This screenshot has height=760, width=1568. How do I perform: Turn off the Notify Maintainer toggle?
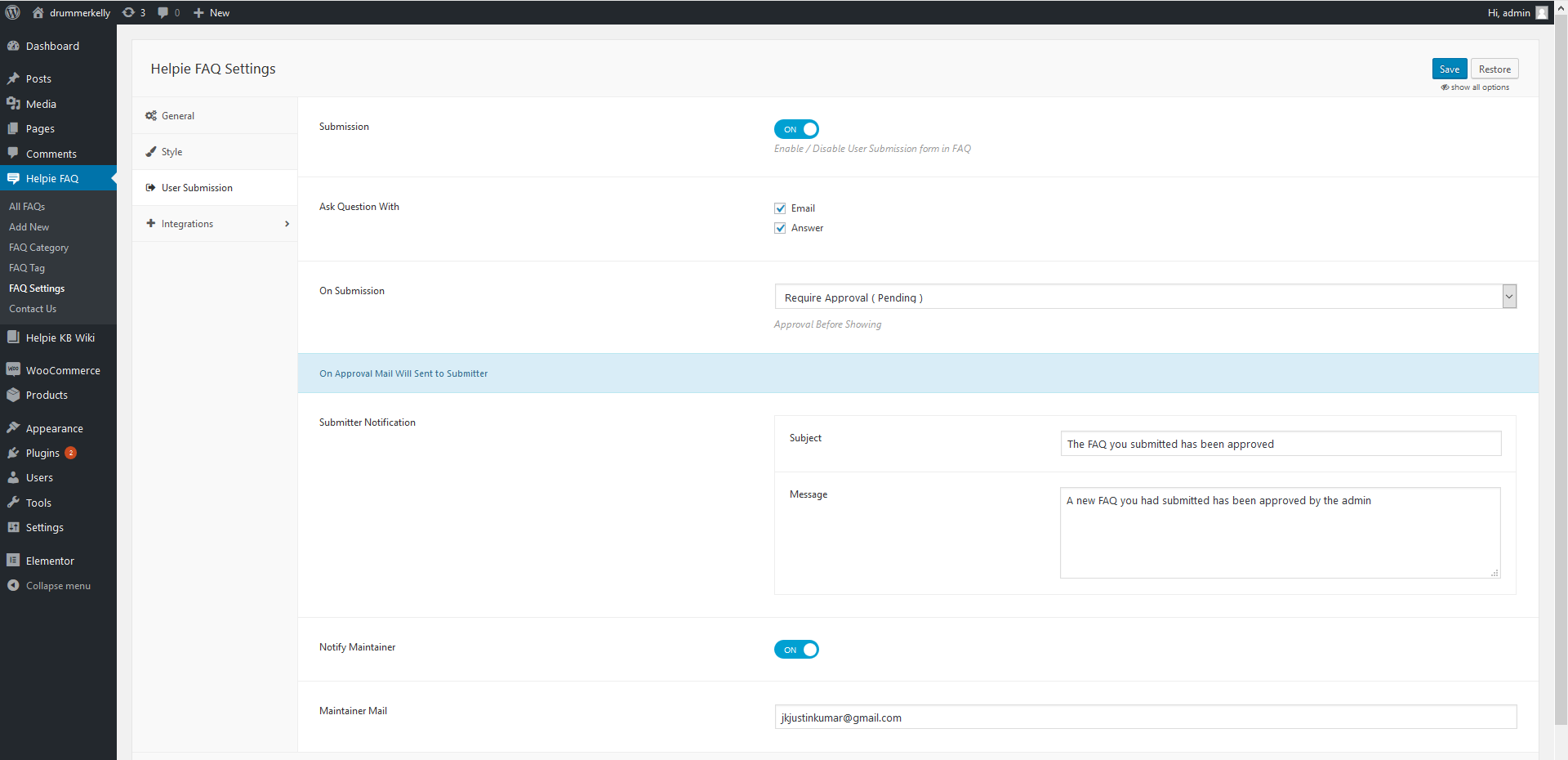796,650
